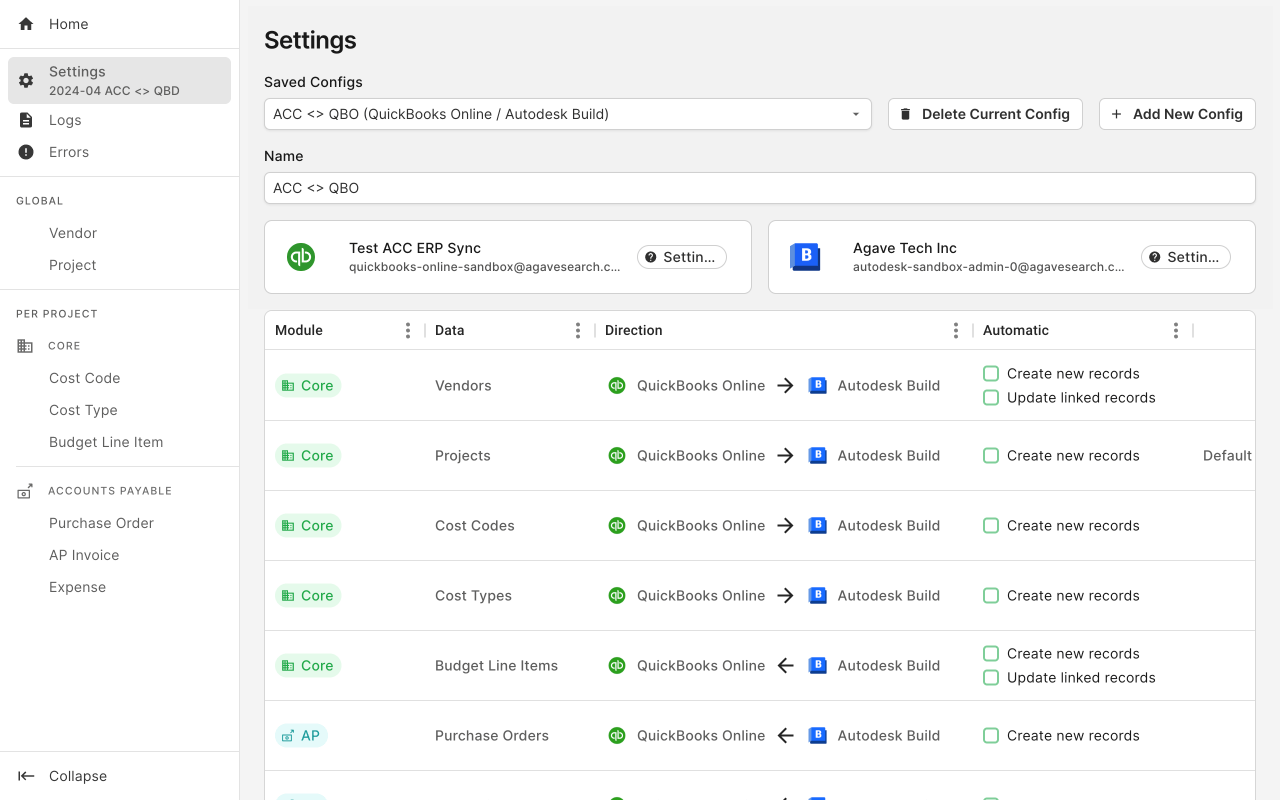The height and width of the screenshot is (800, 1280).
Task: Check Create new records for Purchase Orders
Action: [x=991, y=735]
